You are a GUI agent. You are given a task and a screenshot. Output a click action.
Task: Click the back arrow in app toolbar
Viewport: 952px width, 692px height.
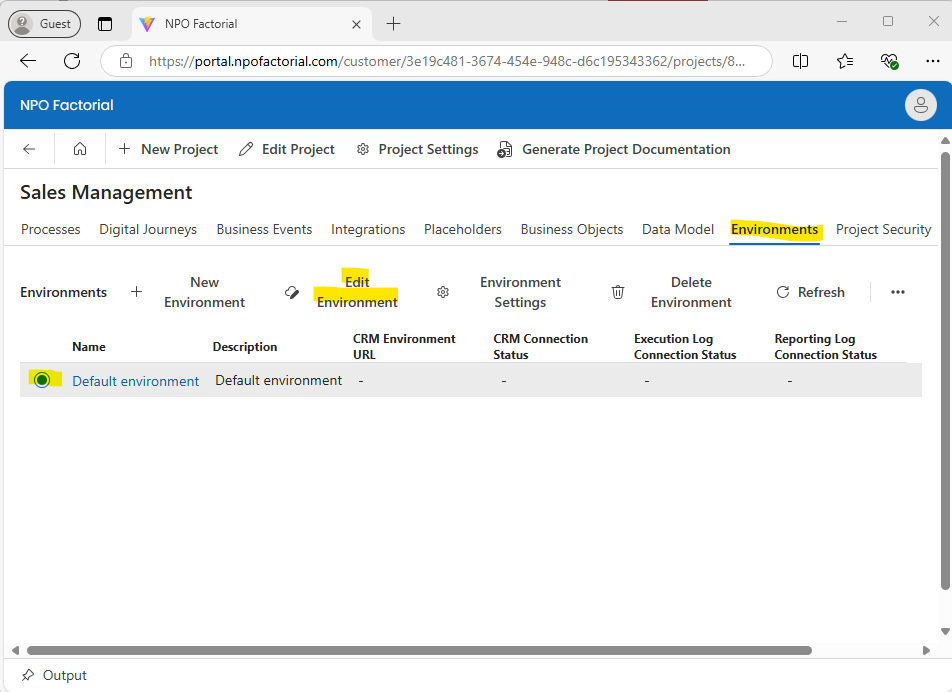(29, 149)
